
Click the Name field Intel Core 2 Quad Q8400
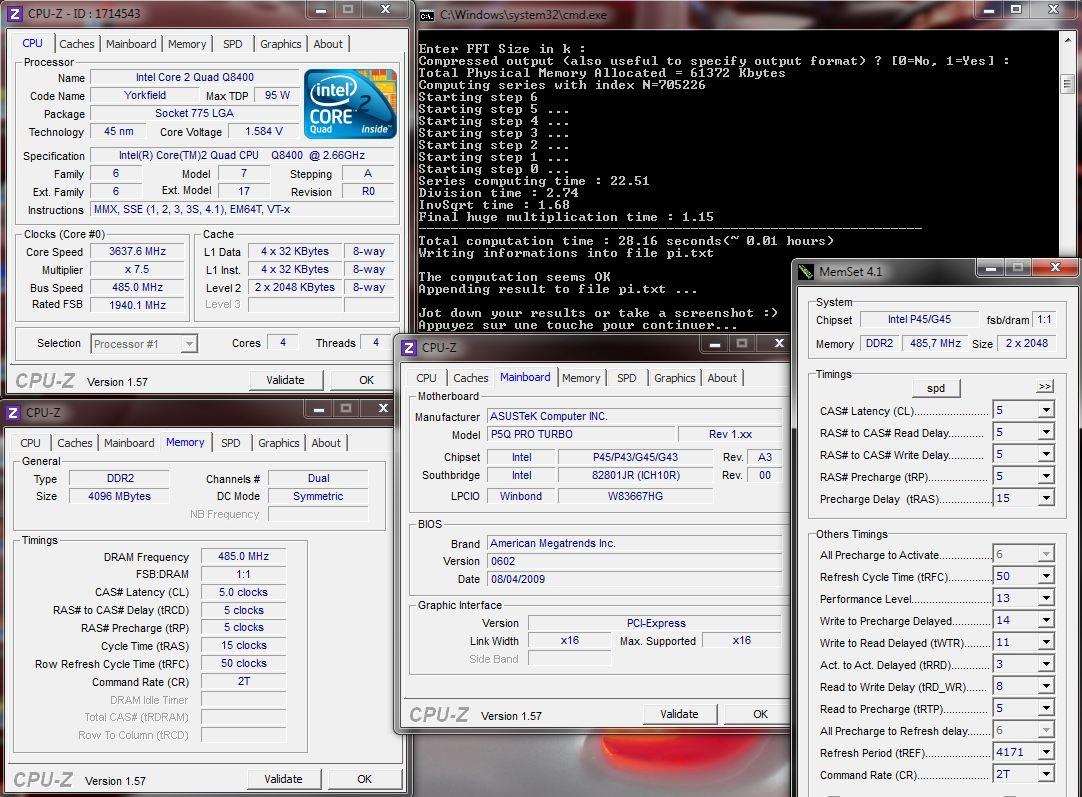(195, 77)
